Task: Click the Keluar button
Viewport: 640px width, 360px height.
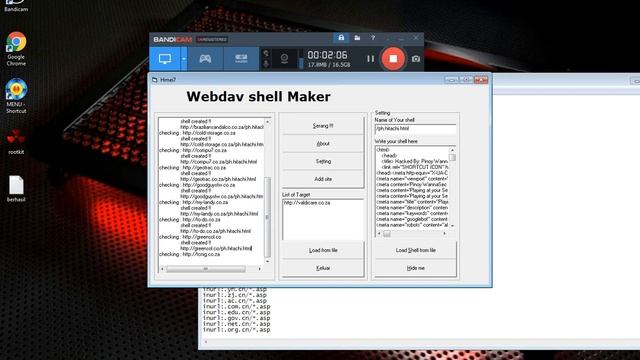Action: (x=323, y=268)
